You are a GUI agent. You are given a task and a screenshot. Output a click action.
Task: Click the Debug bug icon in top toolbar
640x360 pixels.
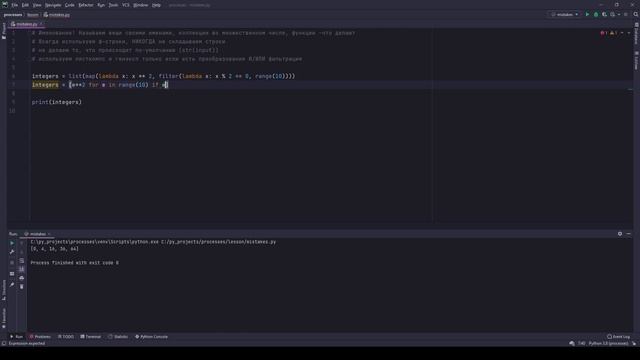tap(596, 14)
